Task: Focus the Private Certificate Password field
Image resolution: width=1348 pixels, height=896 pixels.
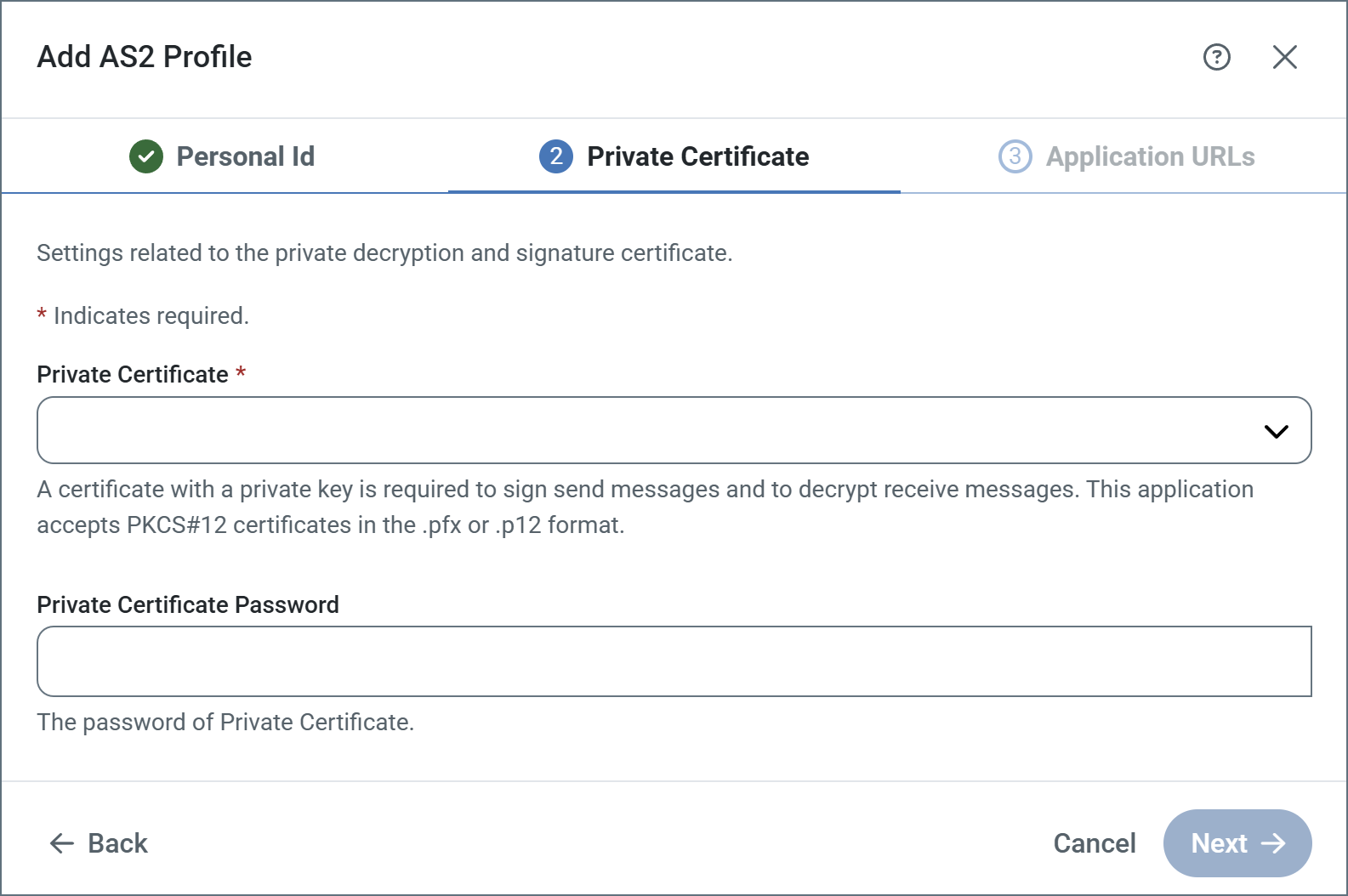Action: [x=674, y=661]
